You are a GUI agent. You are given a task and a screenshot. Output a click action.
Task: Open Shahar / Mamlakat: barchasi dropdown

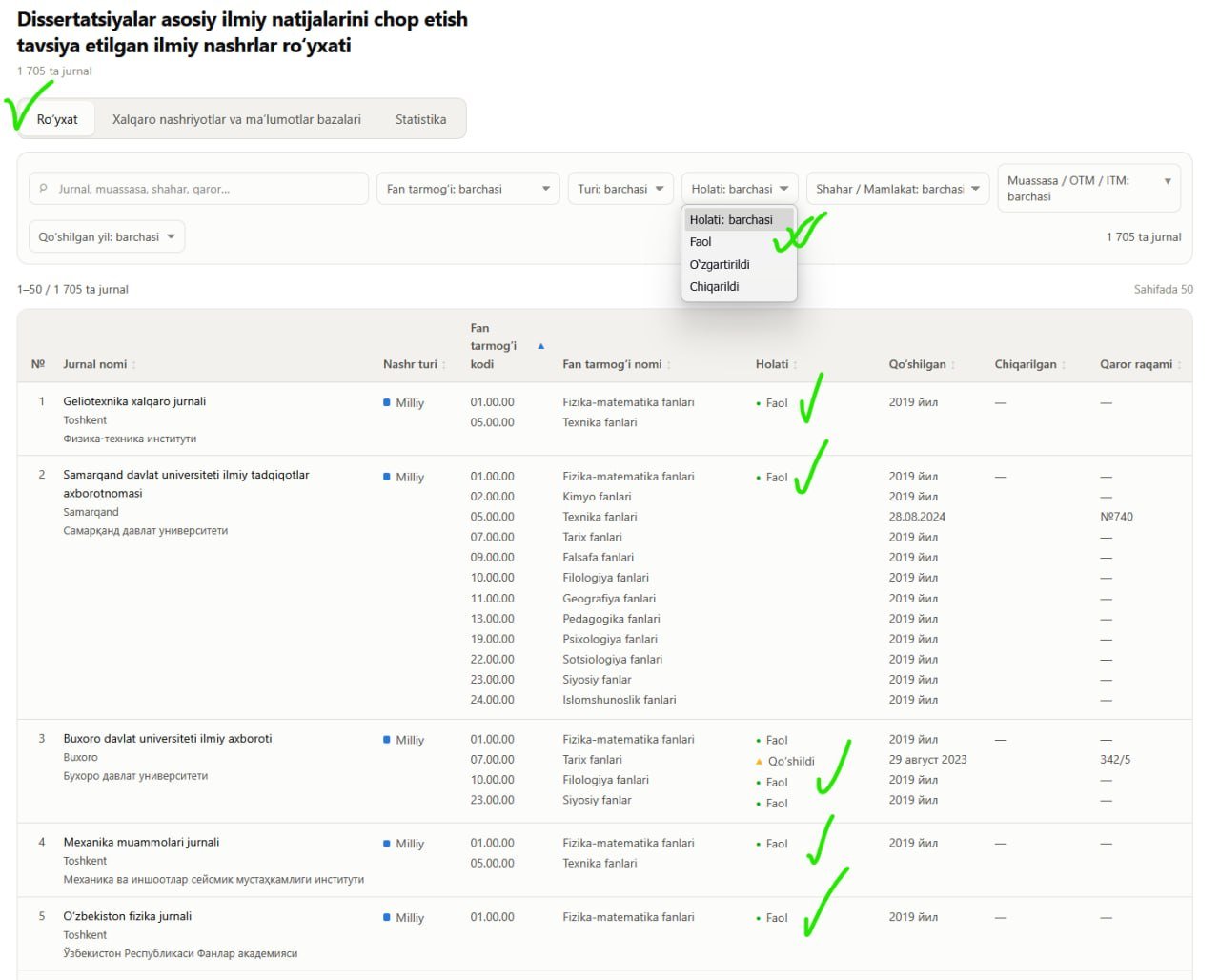897,189
